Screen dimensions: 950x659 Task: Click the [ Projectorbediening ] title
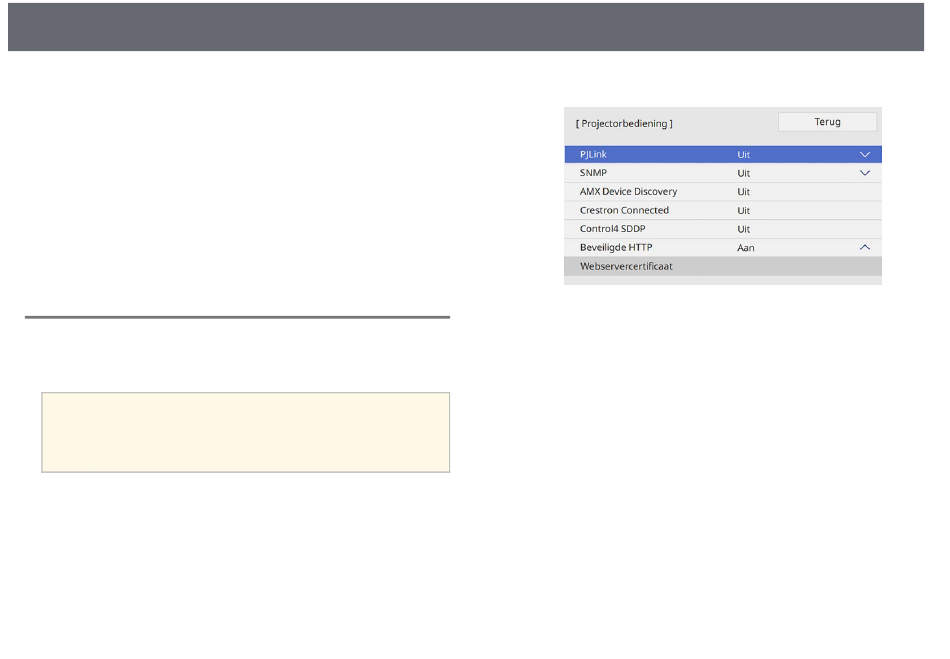coord(624,124)
